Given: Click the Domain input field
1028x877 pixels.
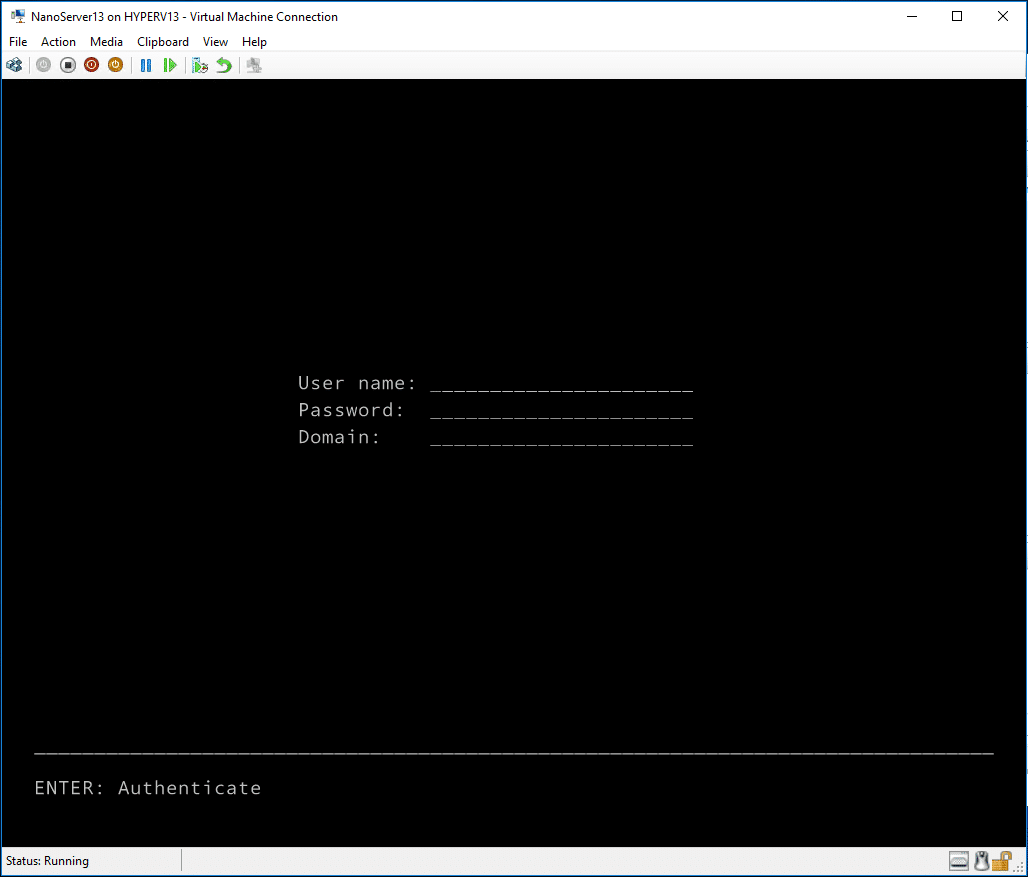Looking at the screenshot, I should [x=561, y=437].
